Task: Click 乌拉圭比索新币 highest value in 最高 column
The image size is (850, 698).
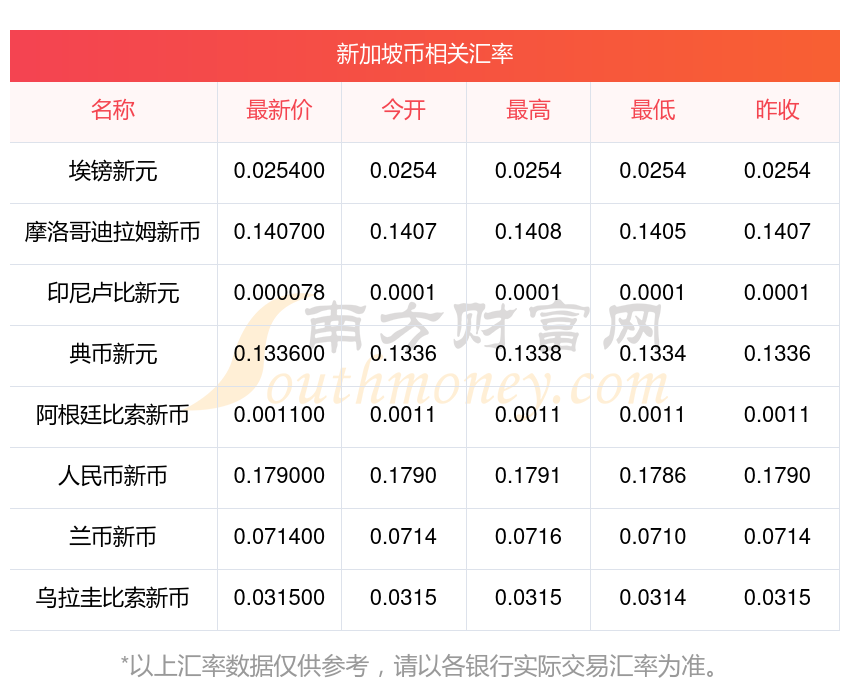Action: click(528, 598)
